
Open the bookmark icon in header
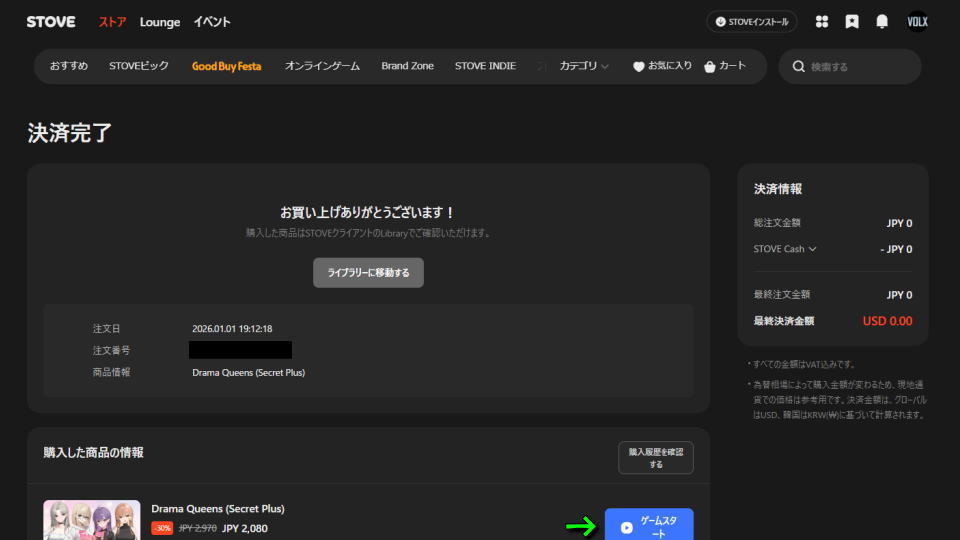852,21
